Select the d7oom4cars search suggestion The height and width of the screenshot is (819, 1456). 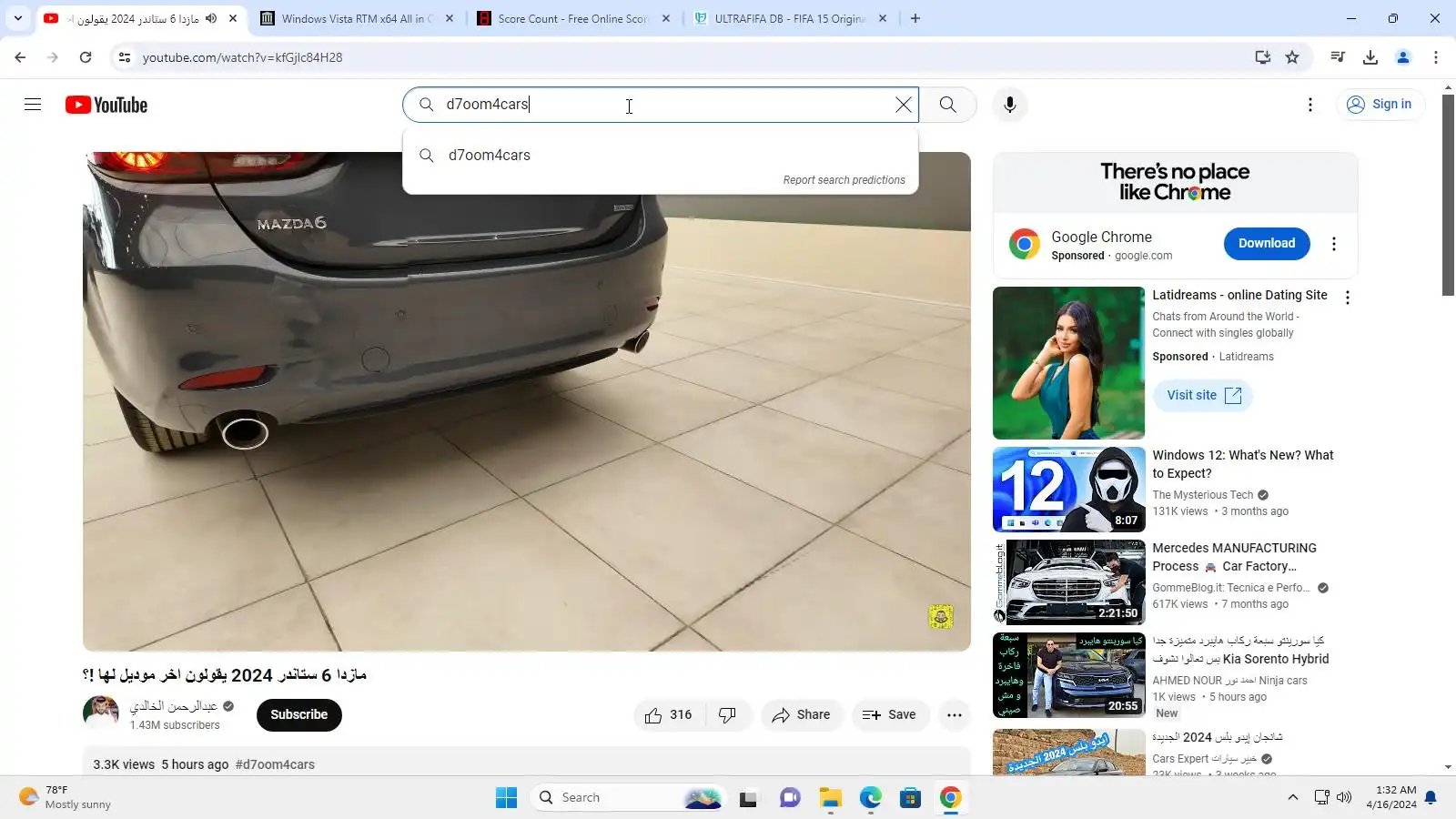click(x=661, y=155)
